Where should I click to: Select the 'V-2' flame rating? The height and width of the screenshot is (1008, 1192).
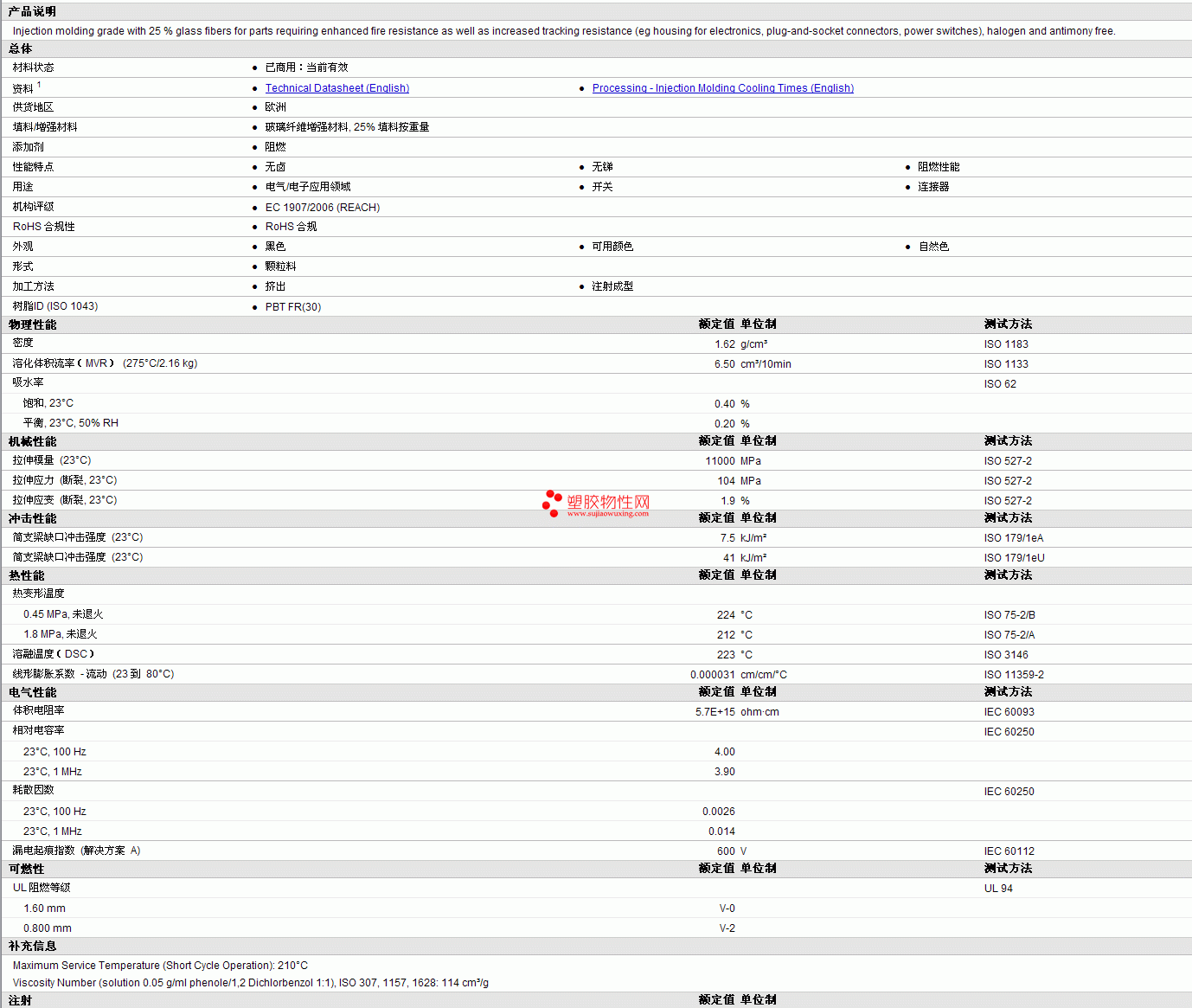727,928
